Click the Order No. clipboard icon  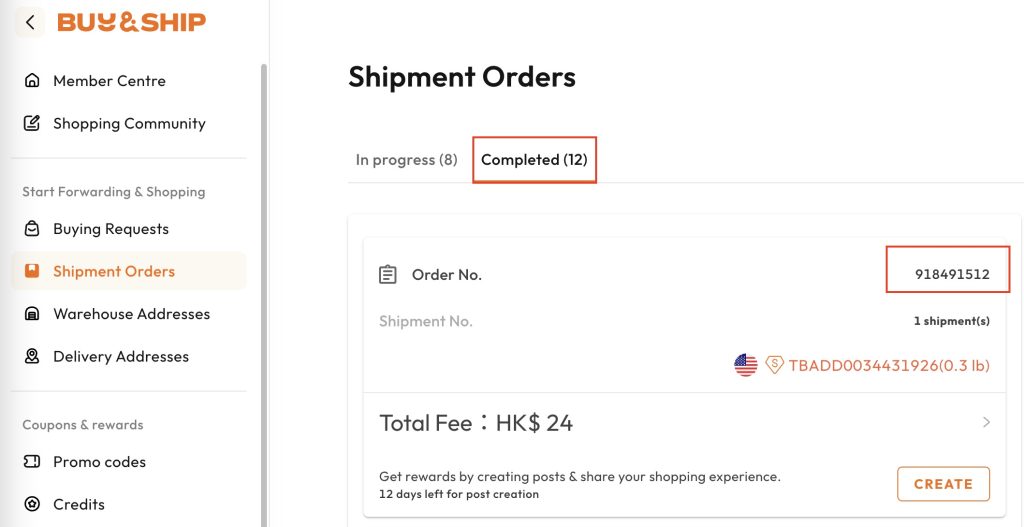[388, 275]
